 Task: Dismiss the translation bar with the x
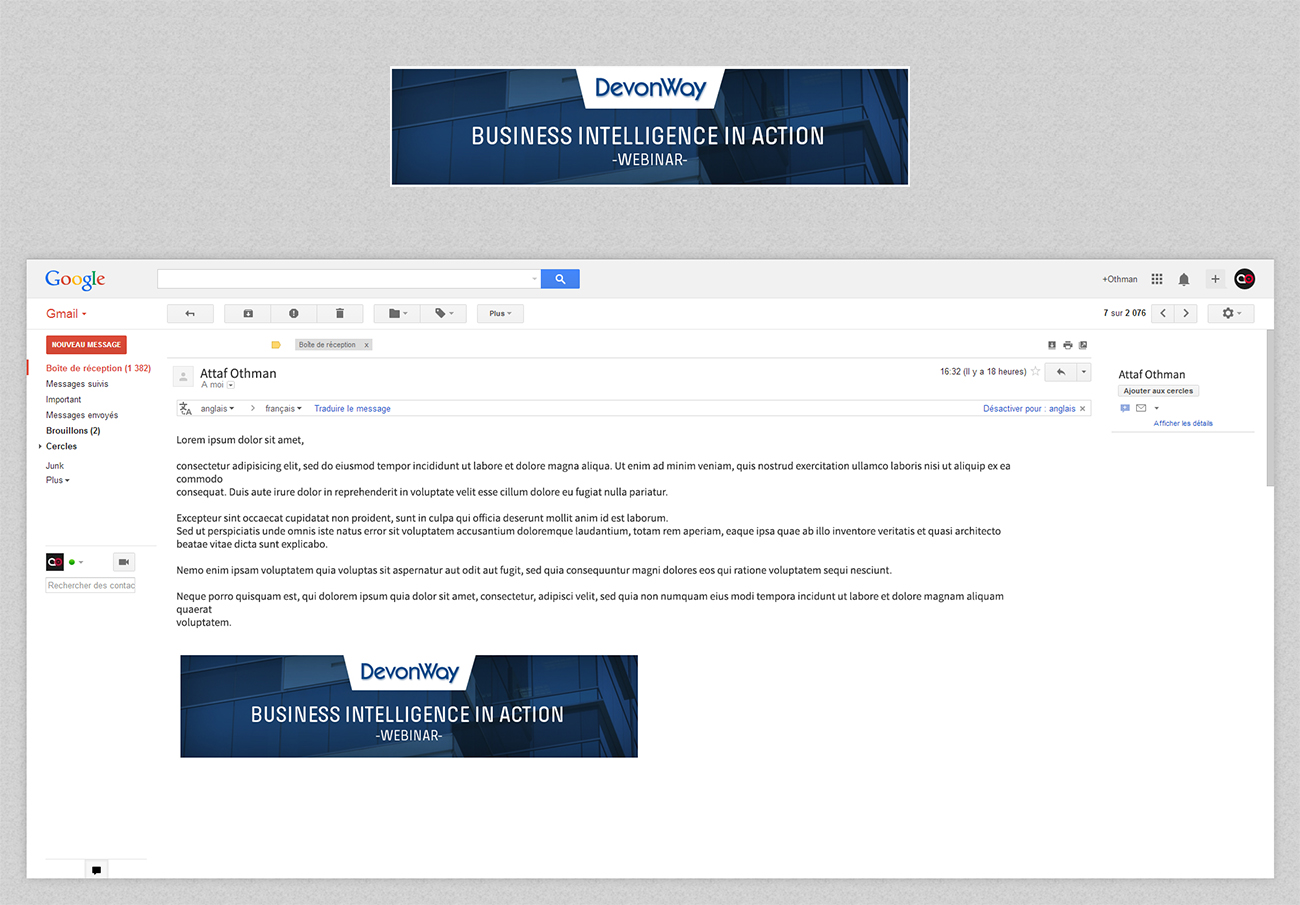1083,409
